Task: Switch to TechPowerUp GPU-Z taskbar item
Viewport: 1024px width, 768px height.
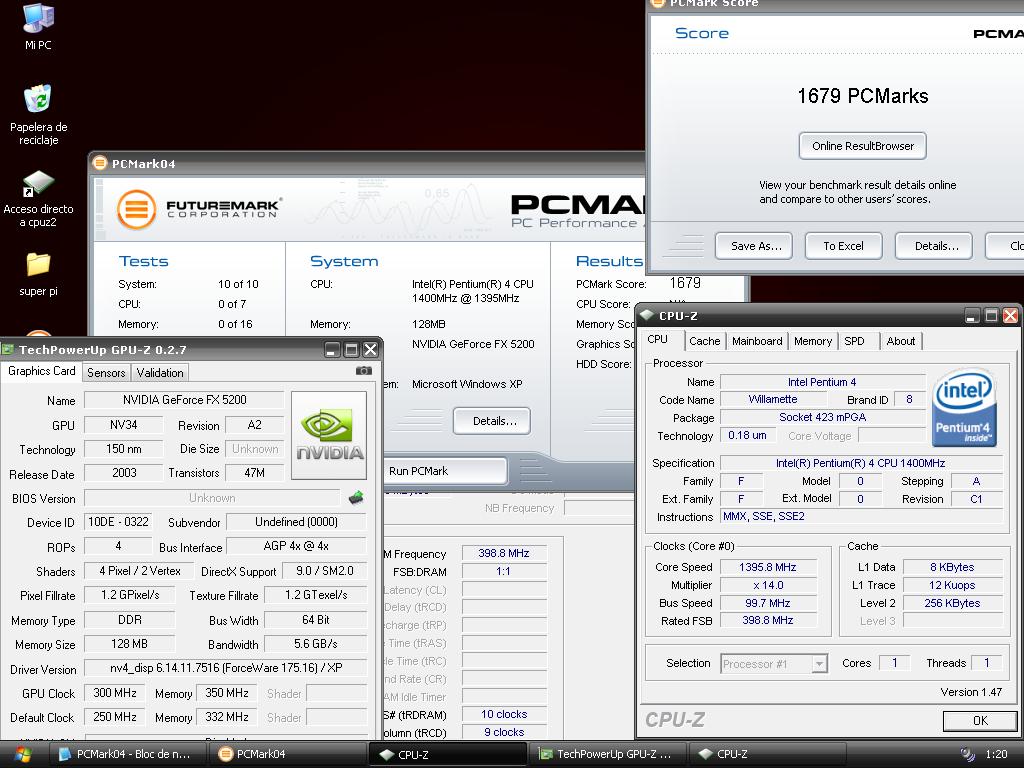Action: coord(607,754)
